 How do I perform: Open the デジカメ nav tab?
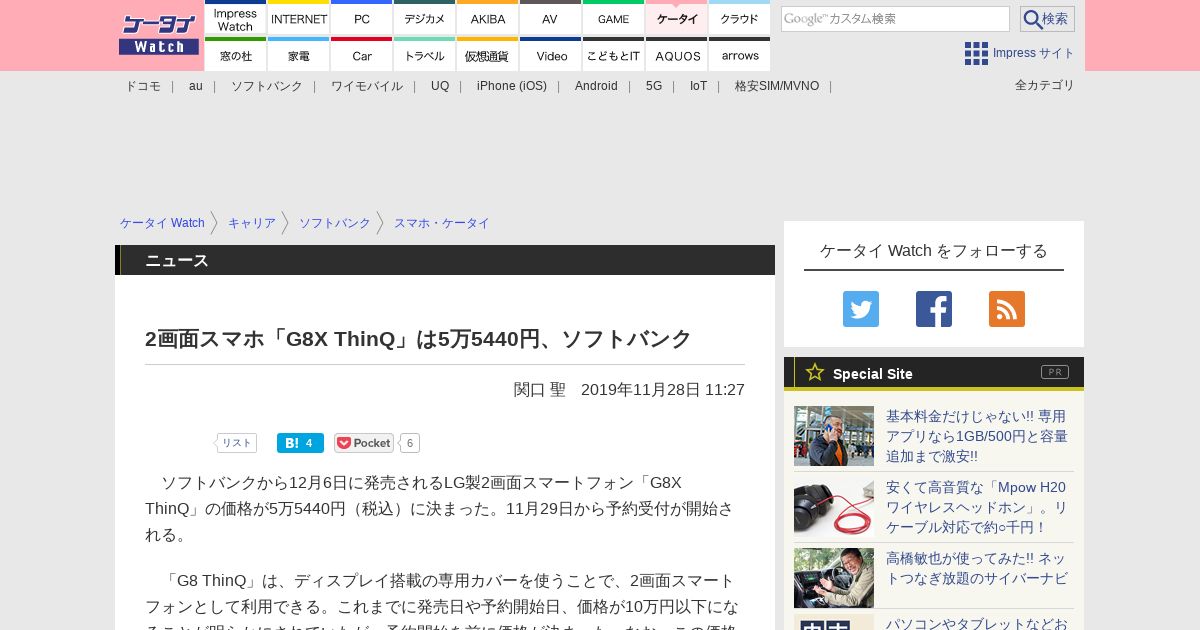tap(425, 19)
